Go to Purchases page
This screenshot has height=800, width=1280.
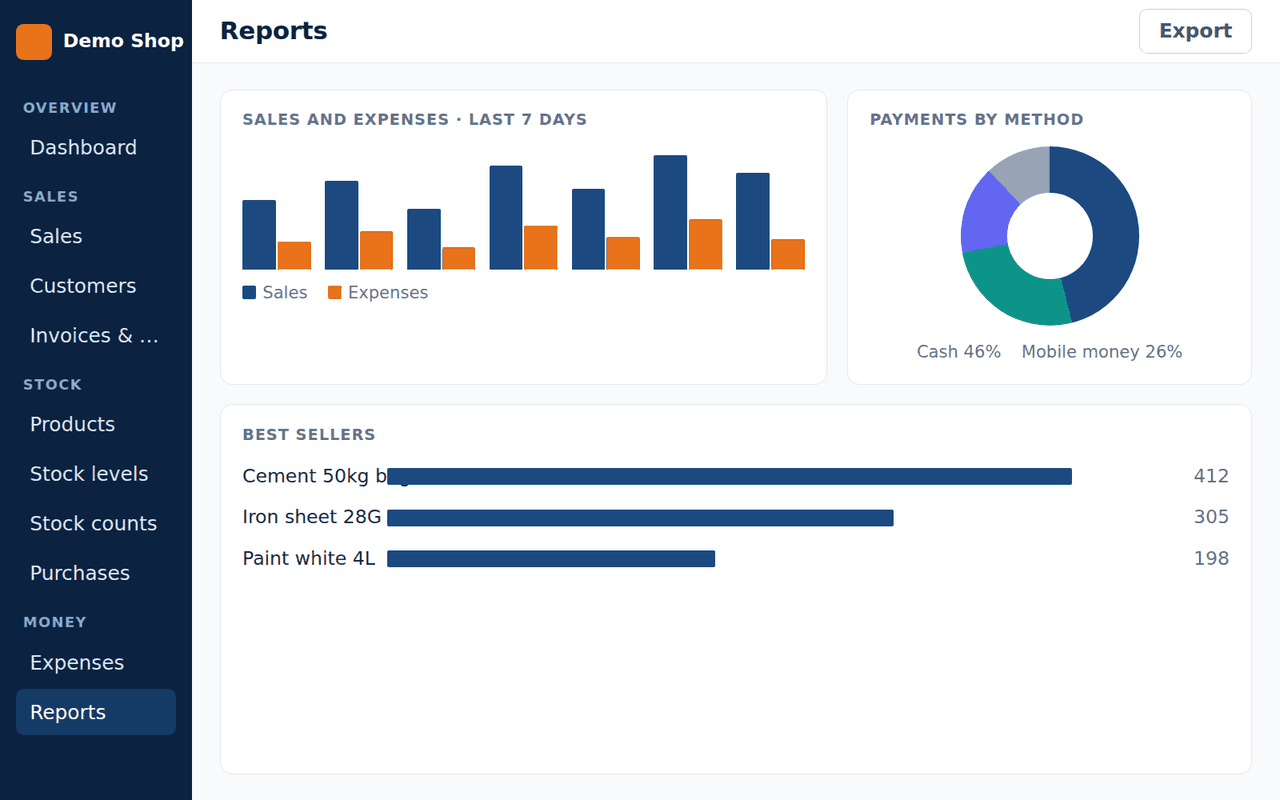point(96,573)
